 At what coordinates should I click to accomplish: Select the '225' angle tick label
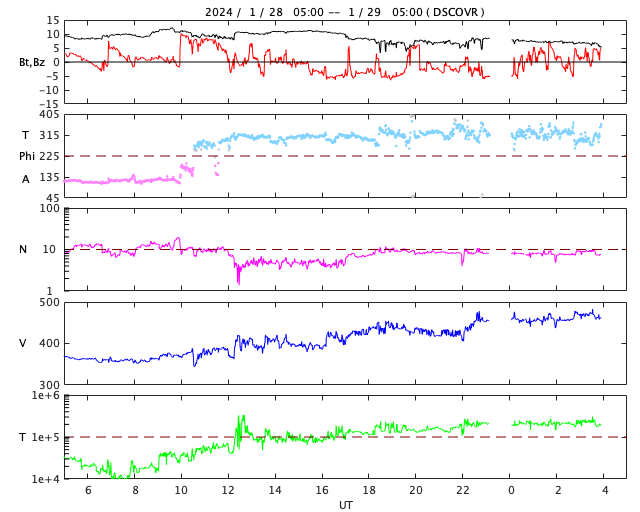[49, 156]
